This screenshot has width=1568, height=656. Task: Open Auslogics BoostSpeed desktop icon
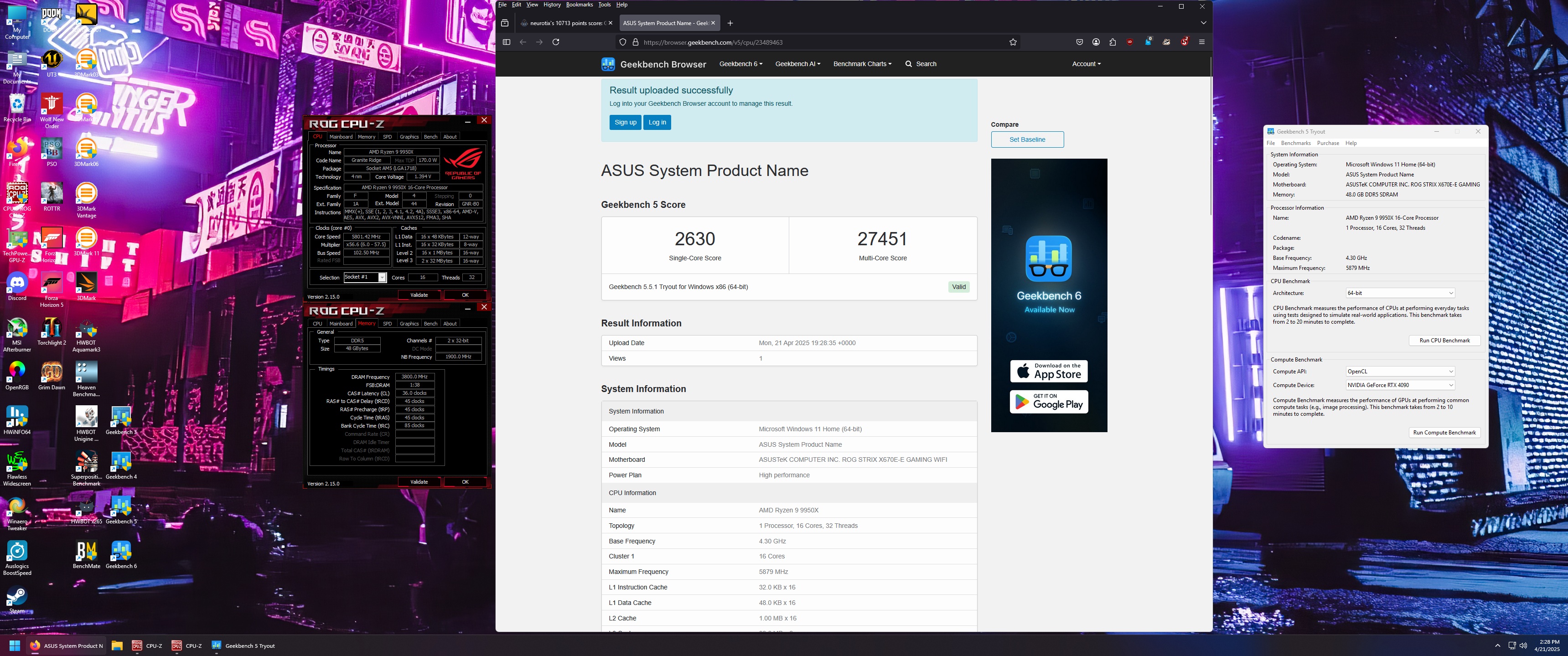(x=17, y=558)
